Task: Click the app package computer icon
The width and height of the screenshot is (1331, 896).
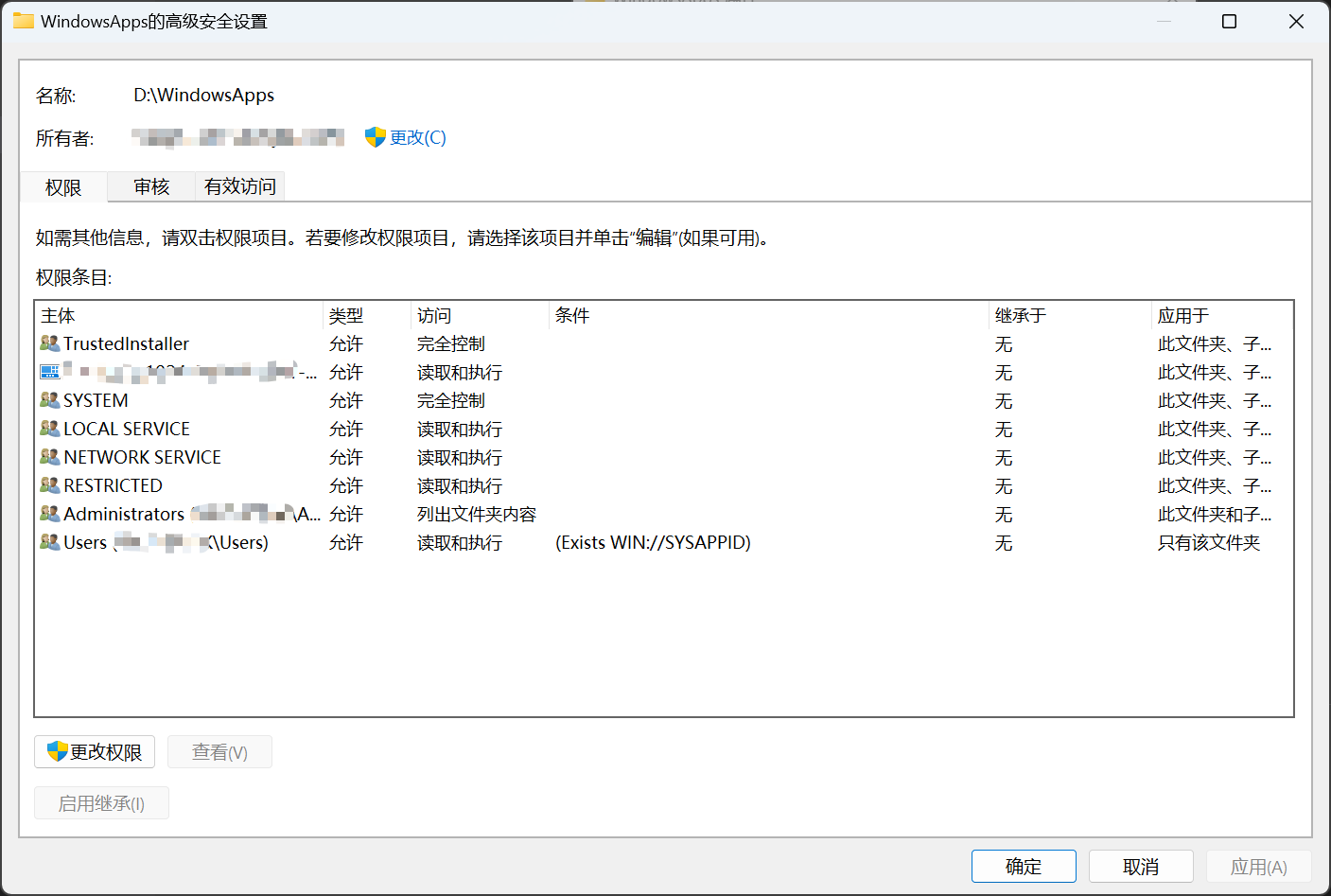Action: (49, 372)
